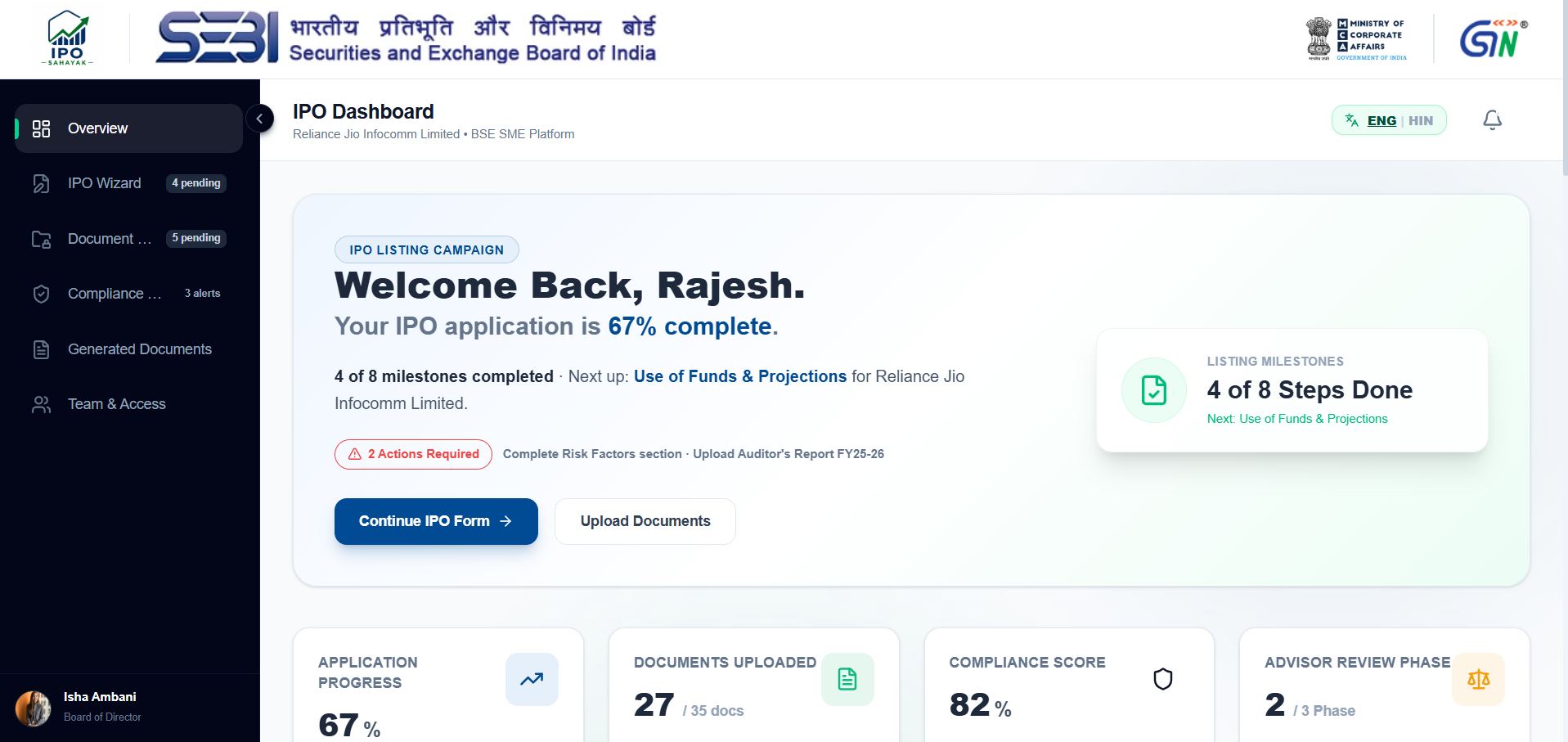The image size is (1568, 742).
Task: Click the translate icon in language switcher
Action: pyautogui.click(x=1351, y=120)
